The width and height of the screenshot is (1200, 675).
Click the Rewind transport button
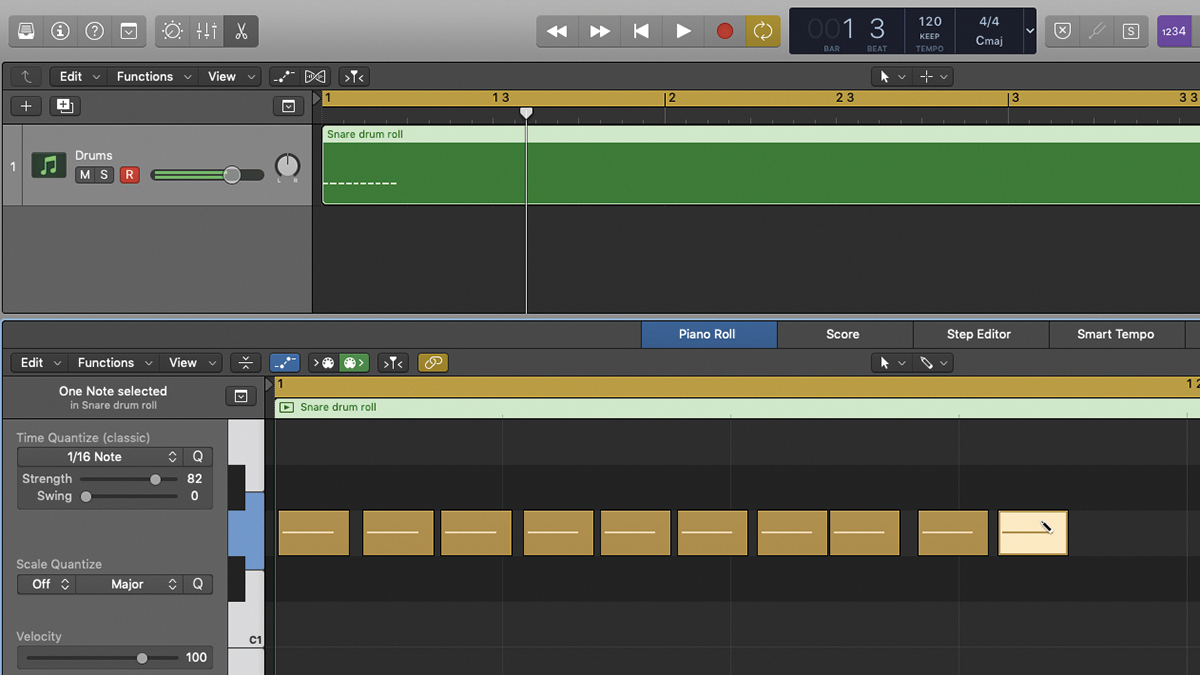pyautogui.click(x=557, y=31)
